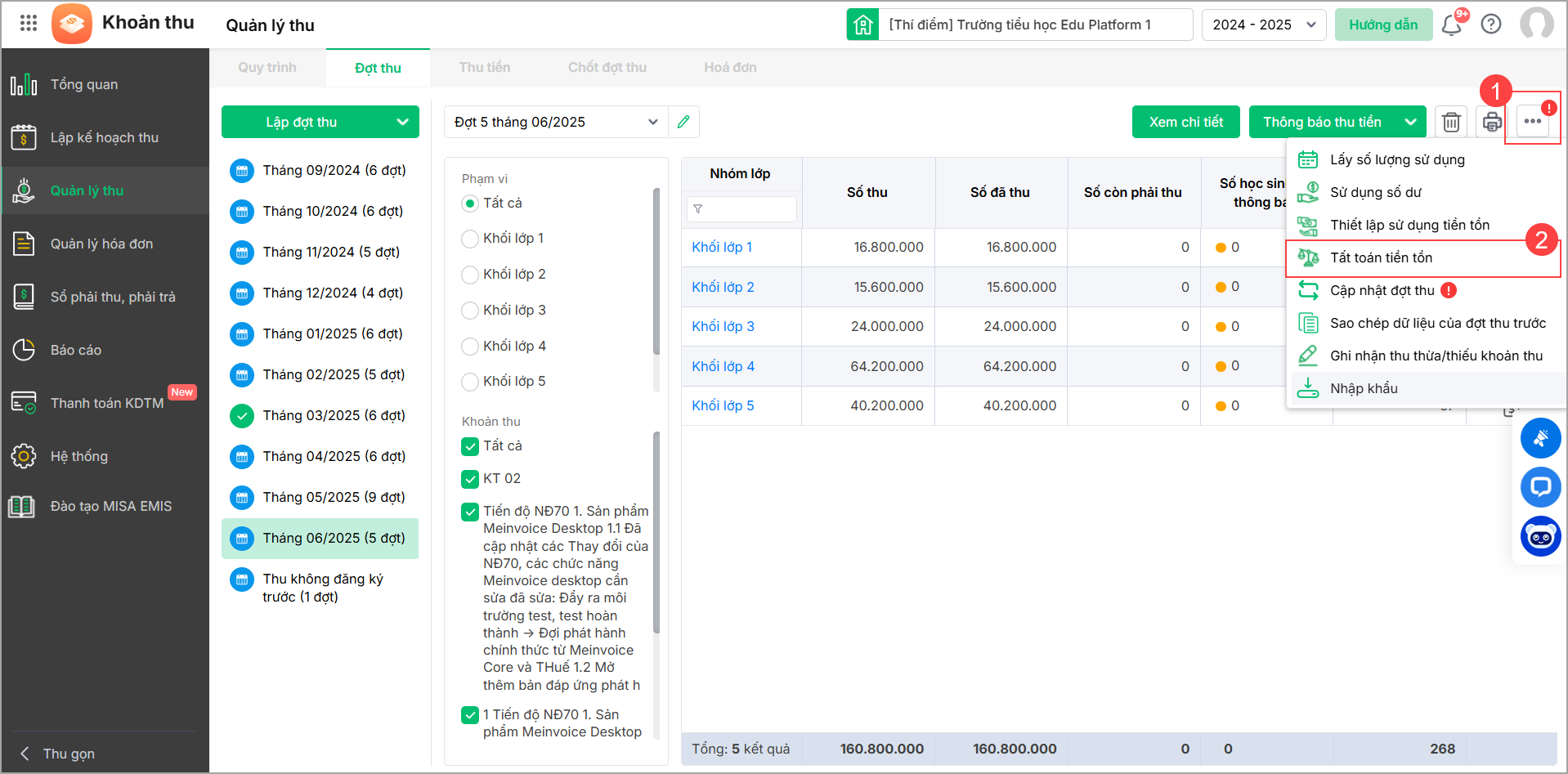Open the app launcher grid icon
The height and width of the screenshot is (774, 1568).
[29, 23]
